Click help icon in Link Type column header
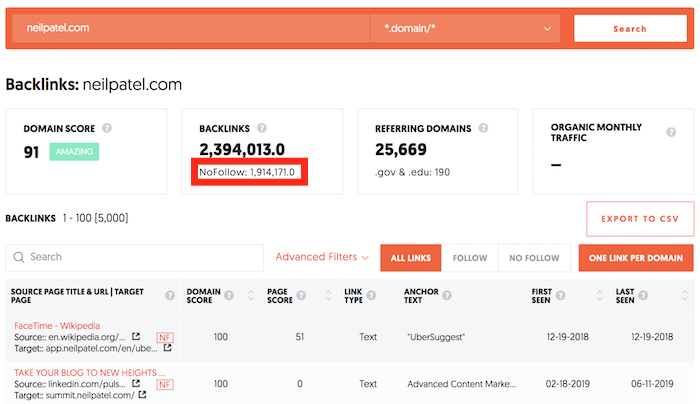The width and height of the screenshot is (700, 404). [371, 296]
